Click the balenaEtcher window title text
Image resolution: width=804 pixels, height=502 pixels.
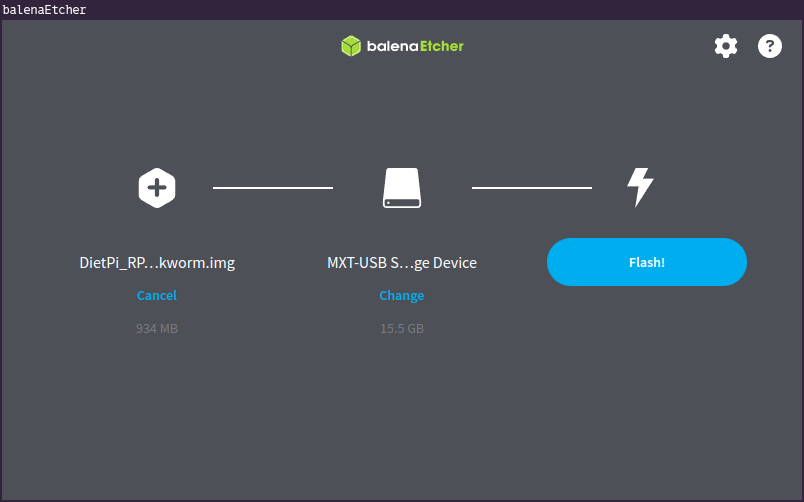click(x=44, y=10)
